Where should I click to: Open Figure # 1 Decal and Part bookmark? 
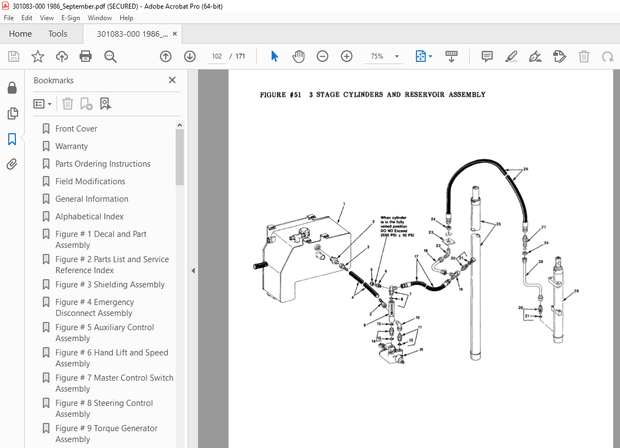101,239
